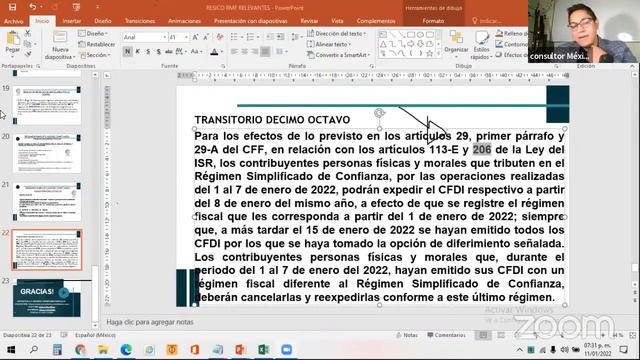Switch to the Insertar tab
The image size is (640, 360).
click(72, 21)
